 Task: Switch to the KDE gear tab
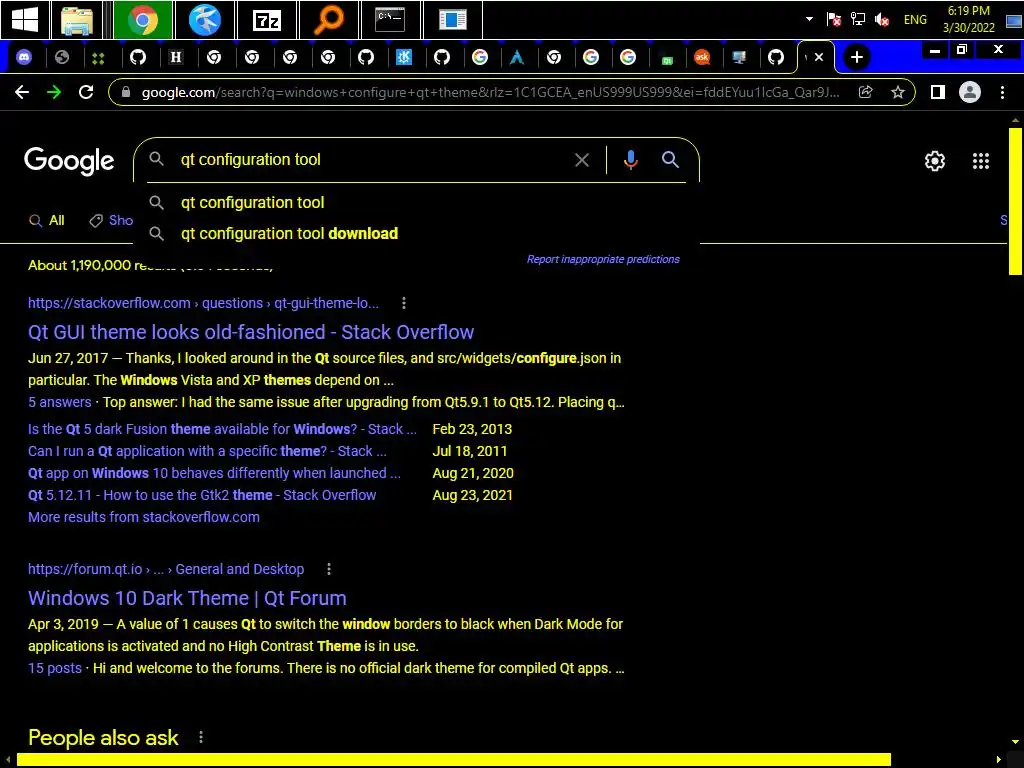pos(404,57)
